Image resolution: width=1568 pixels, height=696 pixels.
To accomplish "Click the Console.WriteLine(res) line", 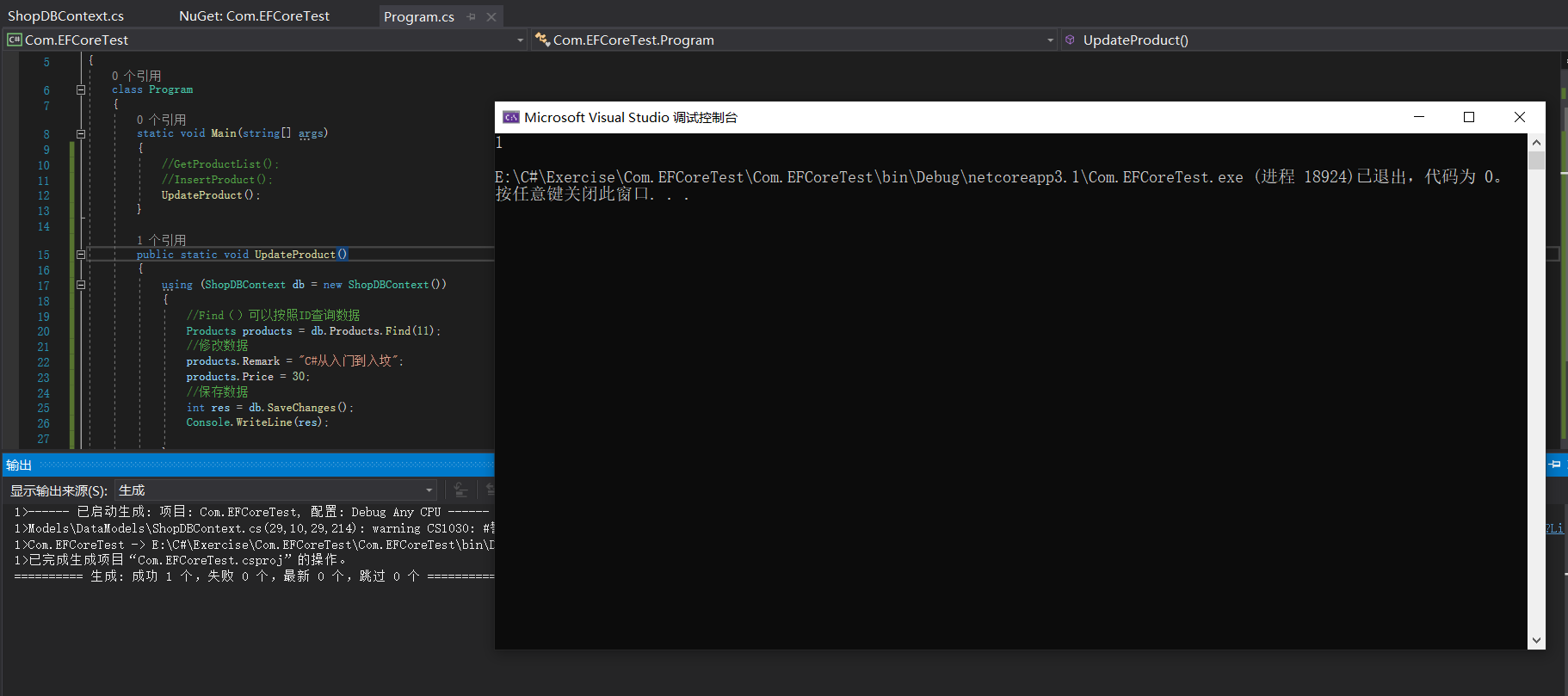I will [257, 422].
